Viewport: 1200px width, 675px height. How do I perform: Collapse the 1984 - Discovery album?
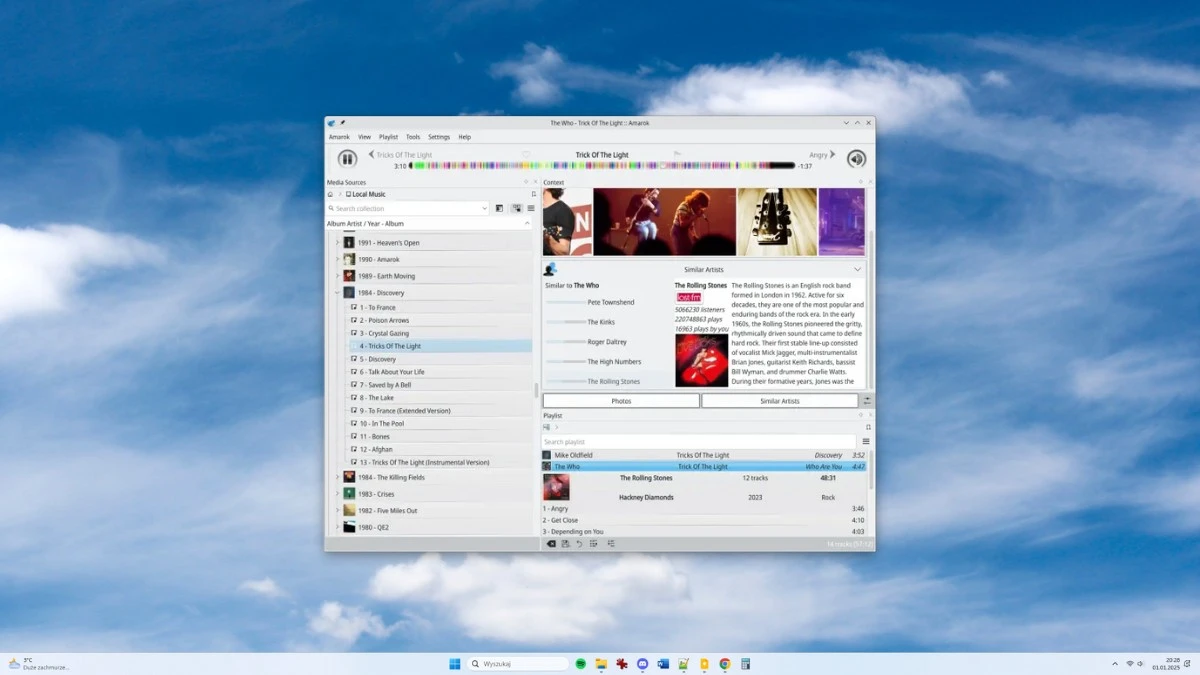coord(337,293)
